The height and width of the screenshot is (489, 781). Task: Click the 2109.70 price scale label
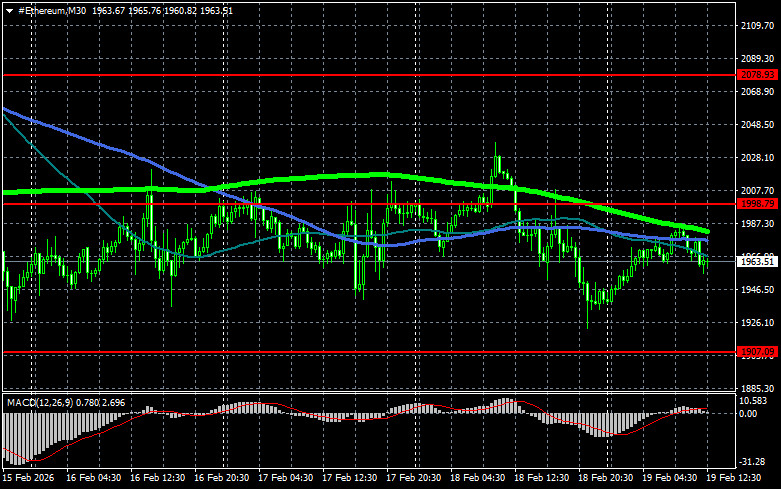[x=757, y=26]
